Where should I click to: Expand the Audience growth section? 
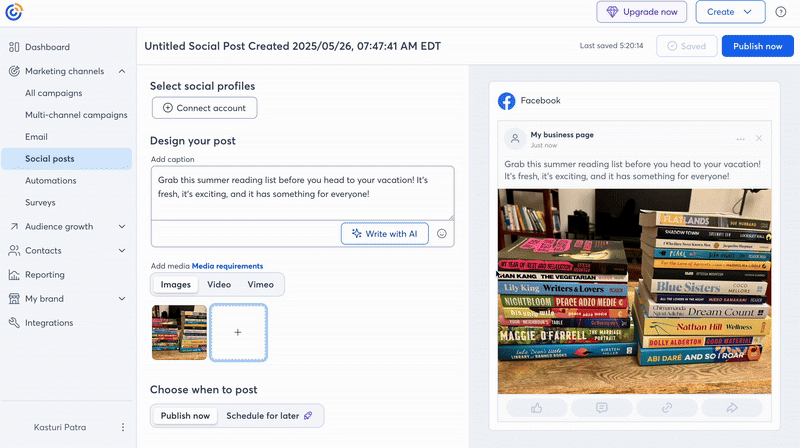click(x=121, y=227)
